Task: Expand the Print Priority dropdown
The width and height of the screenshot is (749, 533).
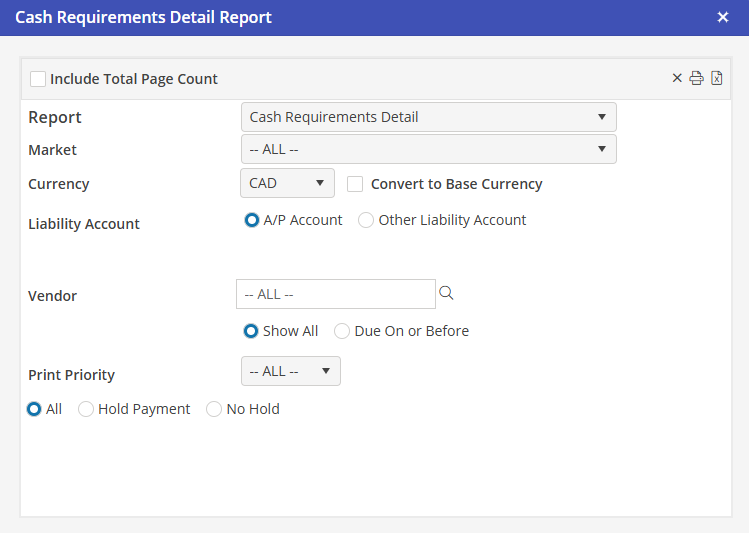Action: coord(290,371)
